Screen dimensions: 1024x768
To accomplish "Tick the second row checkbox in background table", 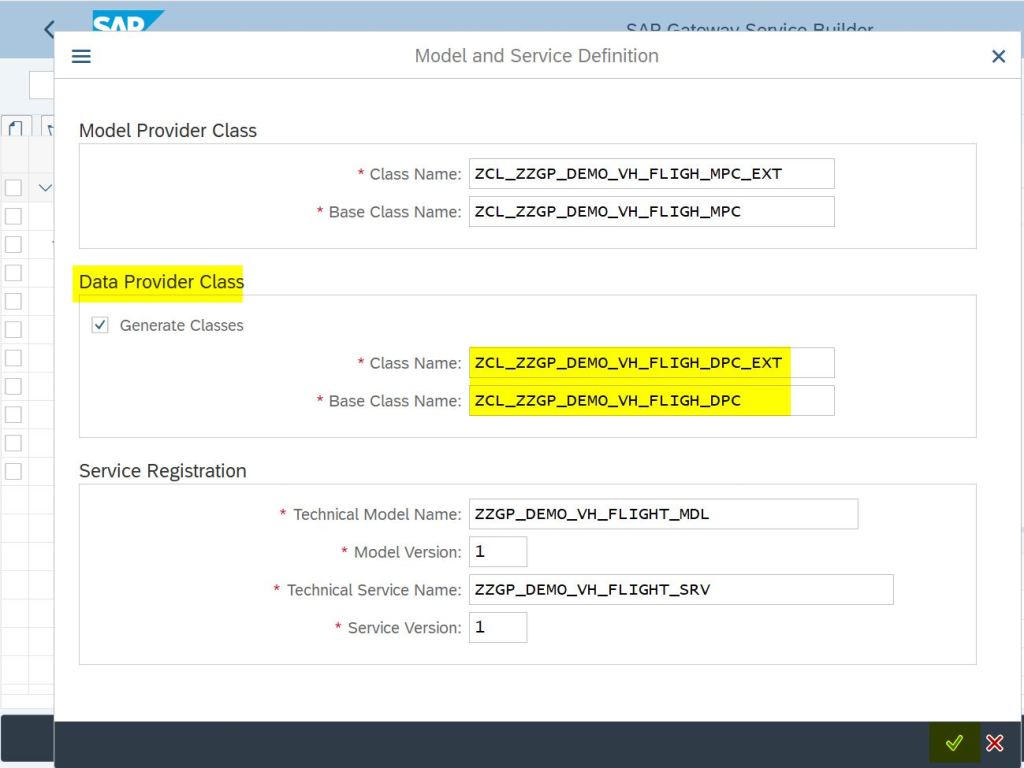I will (x=13, y=244).
